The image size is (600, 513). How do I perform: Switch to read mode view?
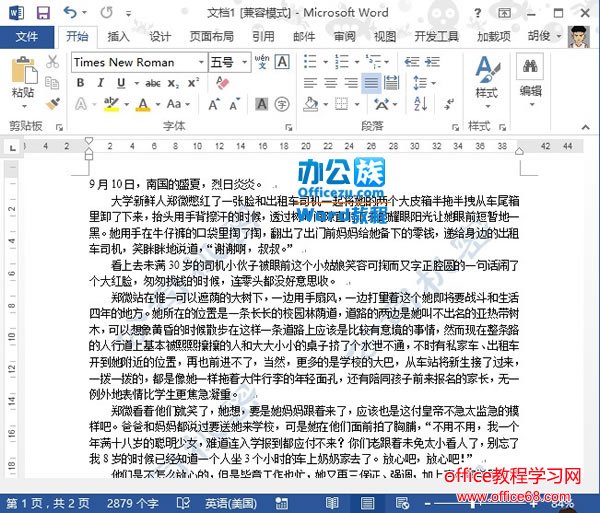pyautogui.click(x=332, y=503)
